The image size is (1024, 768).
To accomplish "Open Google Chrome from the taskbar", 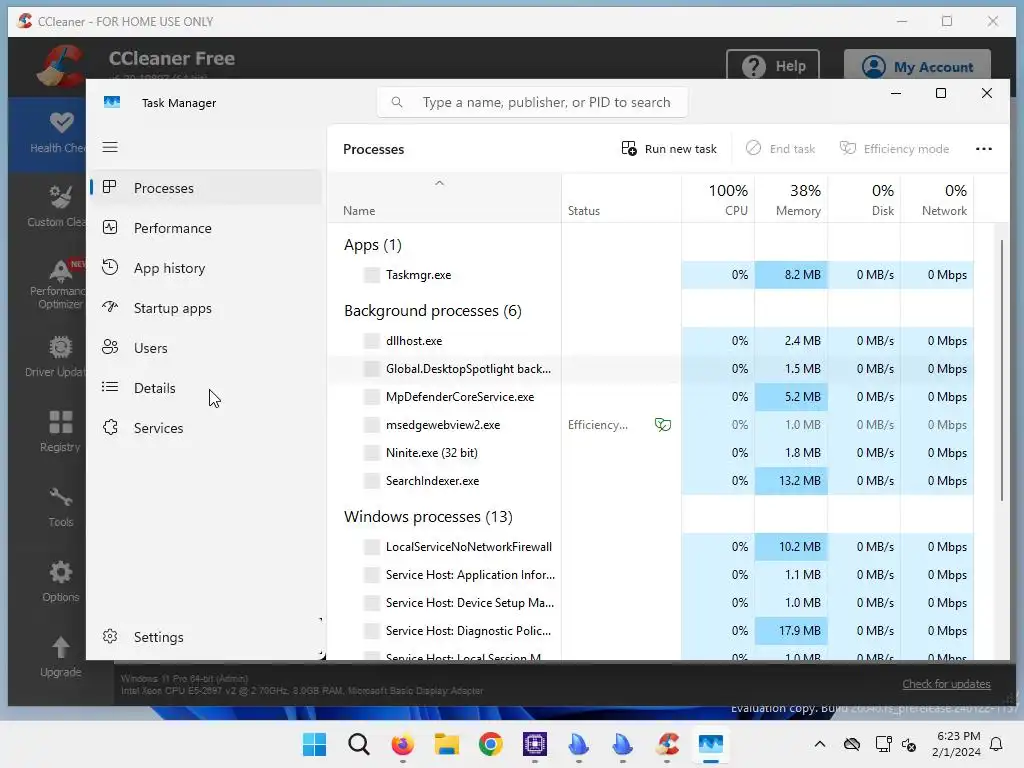I will coord(490,744).
